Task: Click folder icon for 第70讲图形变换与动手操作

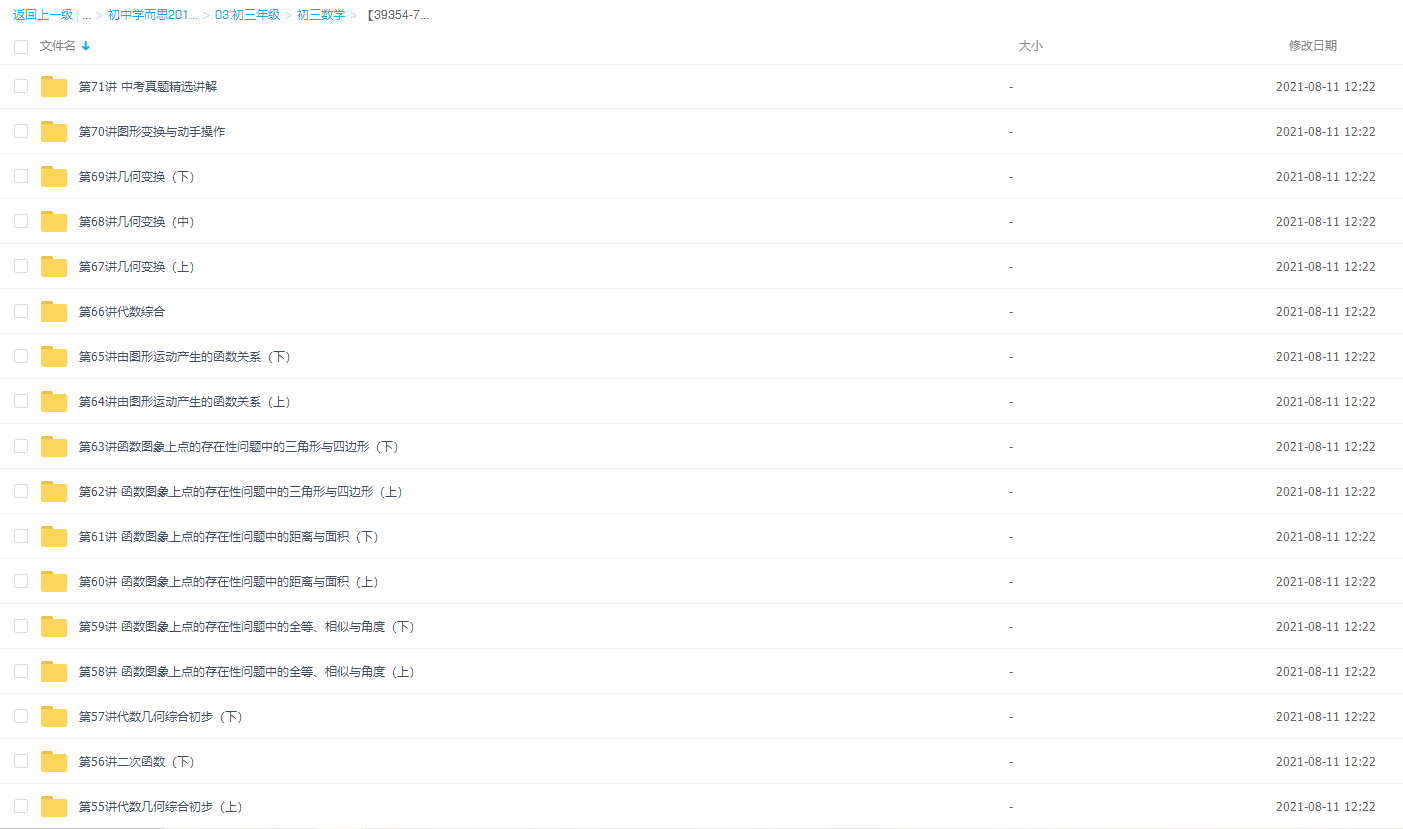Action: 54,132
